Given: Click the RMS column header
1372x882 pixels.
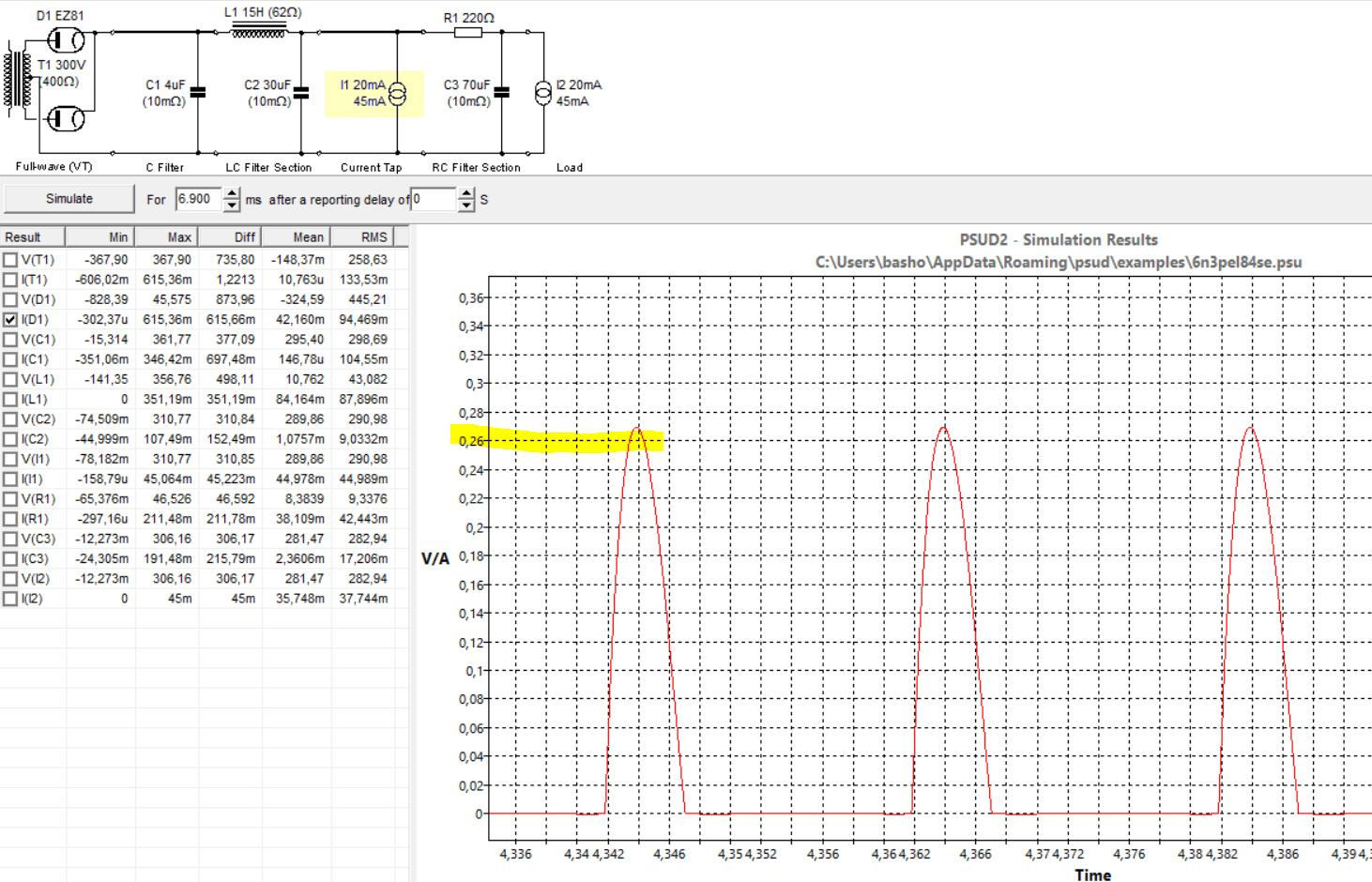Looking at the screenshot, I should click(x=362, y=237).
